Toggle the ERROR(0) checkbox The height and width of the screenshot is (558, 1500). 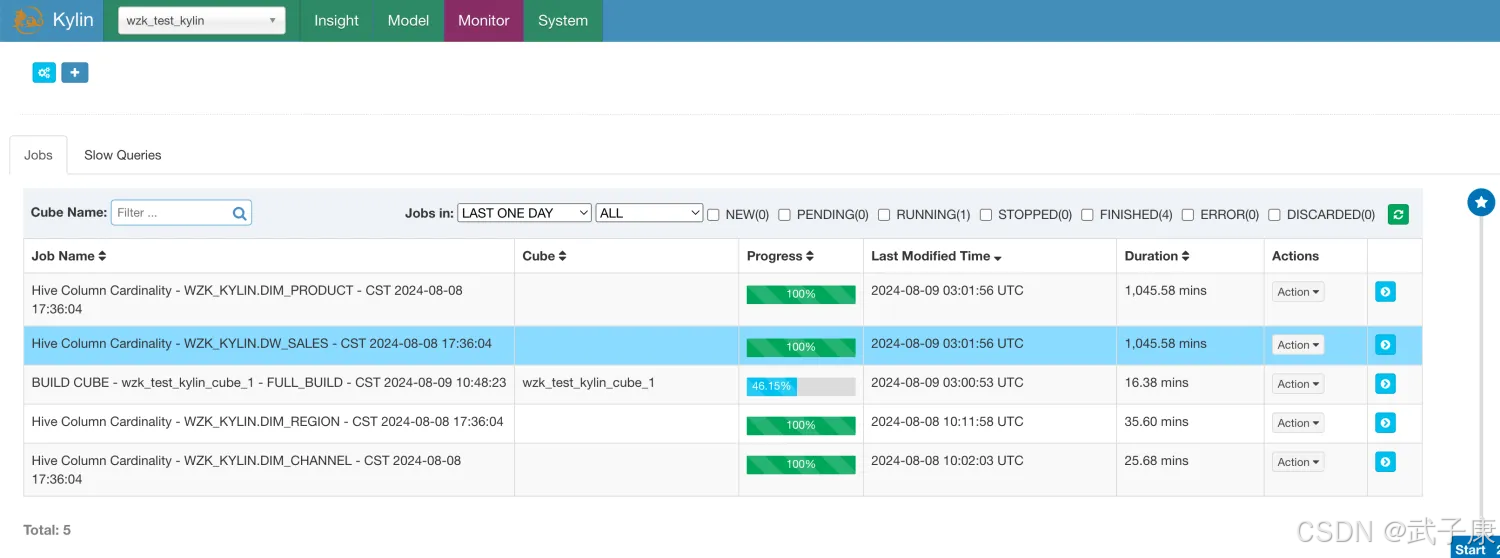[1188, 215]
